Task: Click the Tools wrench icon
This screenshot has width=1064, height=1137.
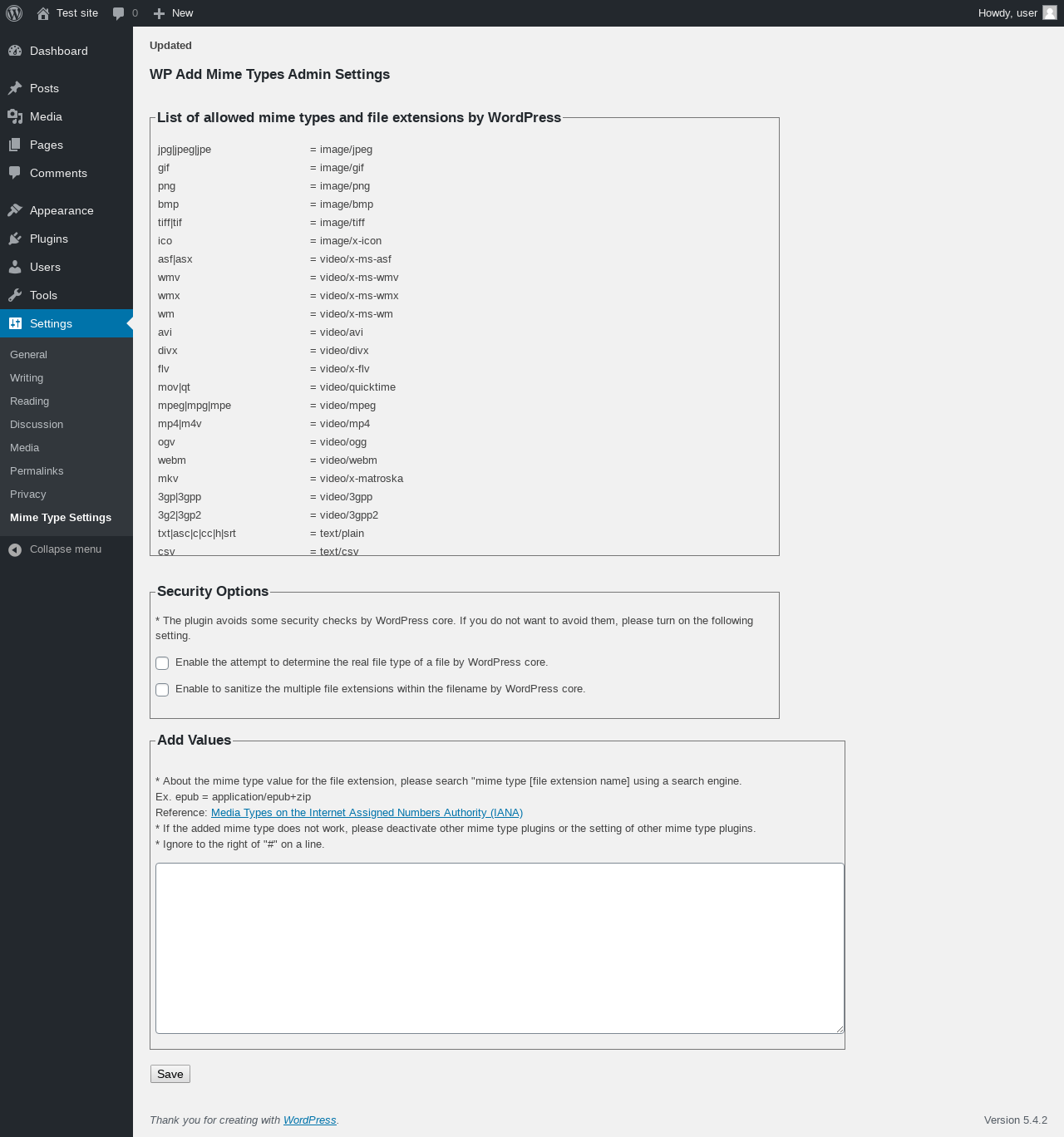Action: 15,295
